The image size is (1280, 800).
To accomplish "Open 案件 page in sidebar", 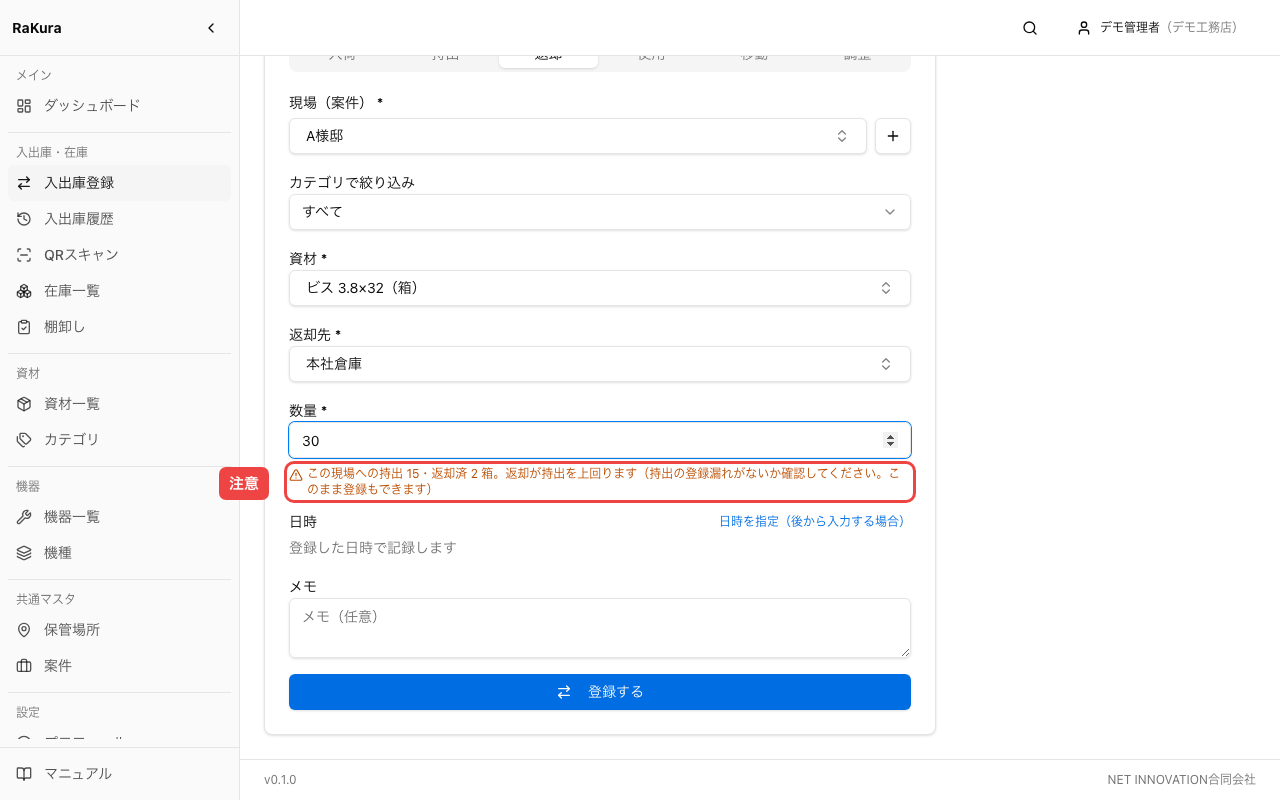I will point(119,666).
